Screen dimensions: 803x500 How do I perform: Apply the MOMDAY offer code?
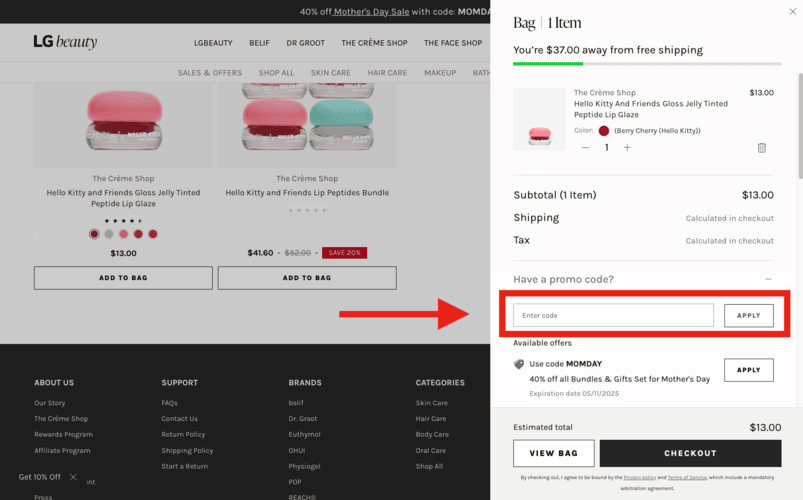point(748,370)
